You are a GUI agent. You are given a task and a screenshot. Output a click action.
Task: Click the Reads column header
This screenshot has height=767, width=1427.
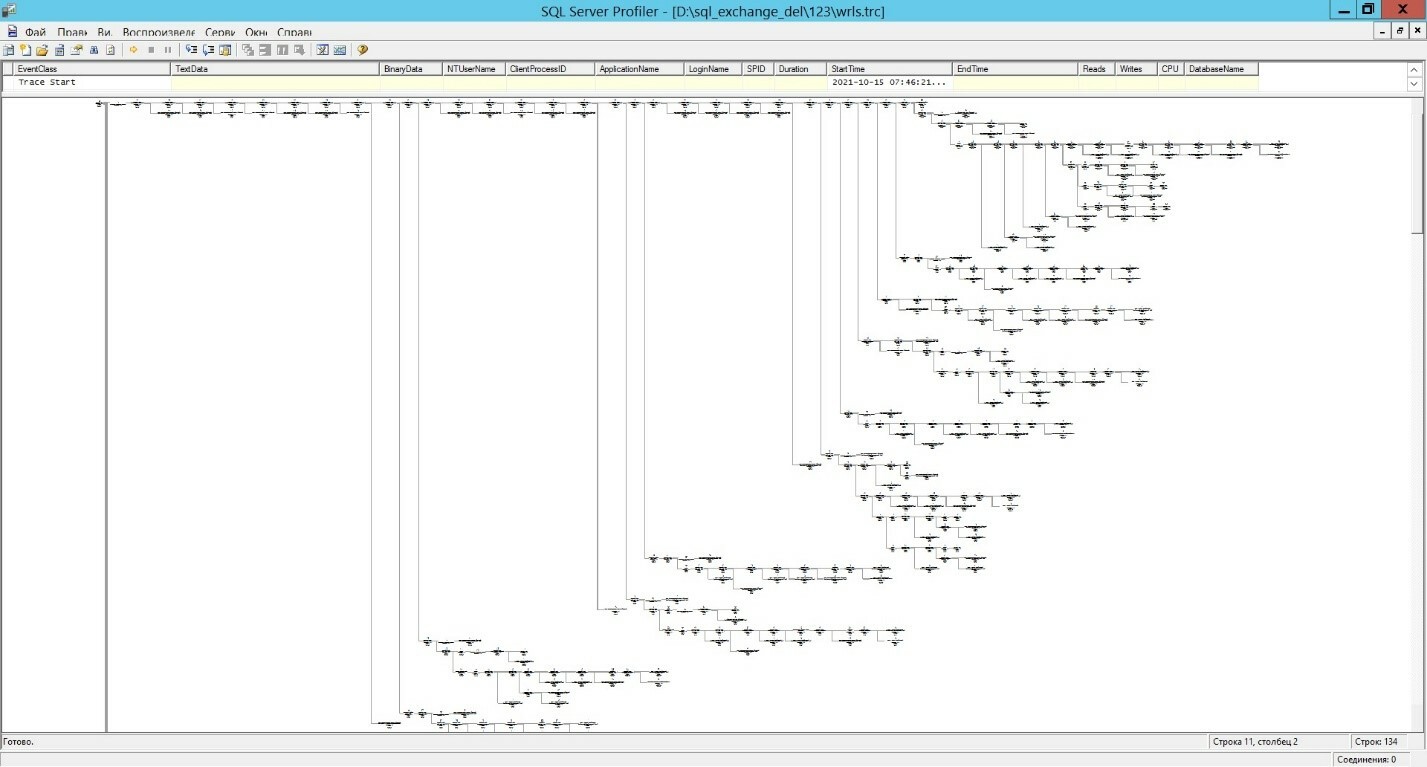[x=1098, y=69]
